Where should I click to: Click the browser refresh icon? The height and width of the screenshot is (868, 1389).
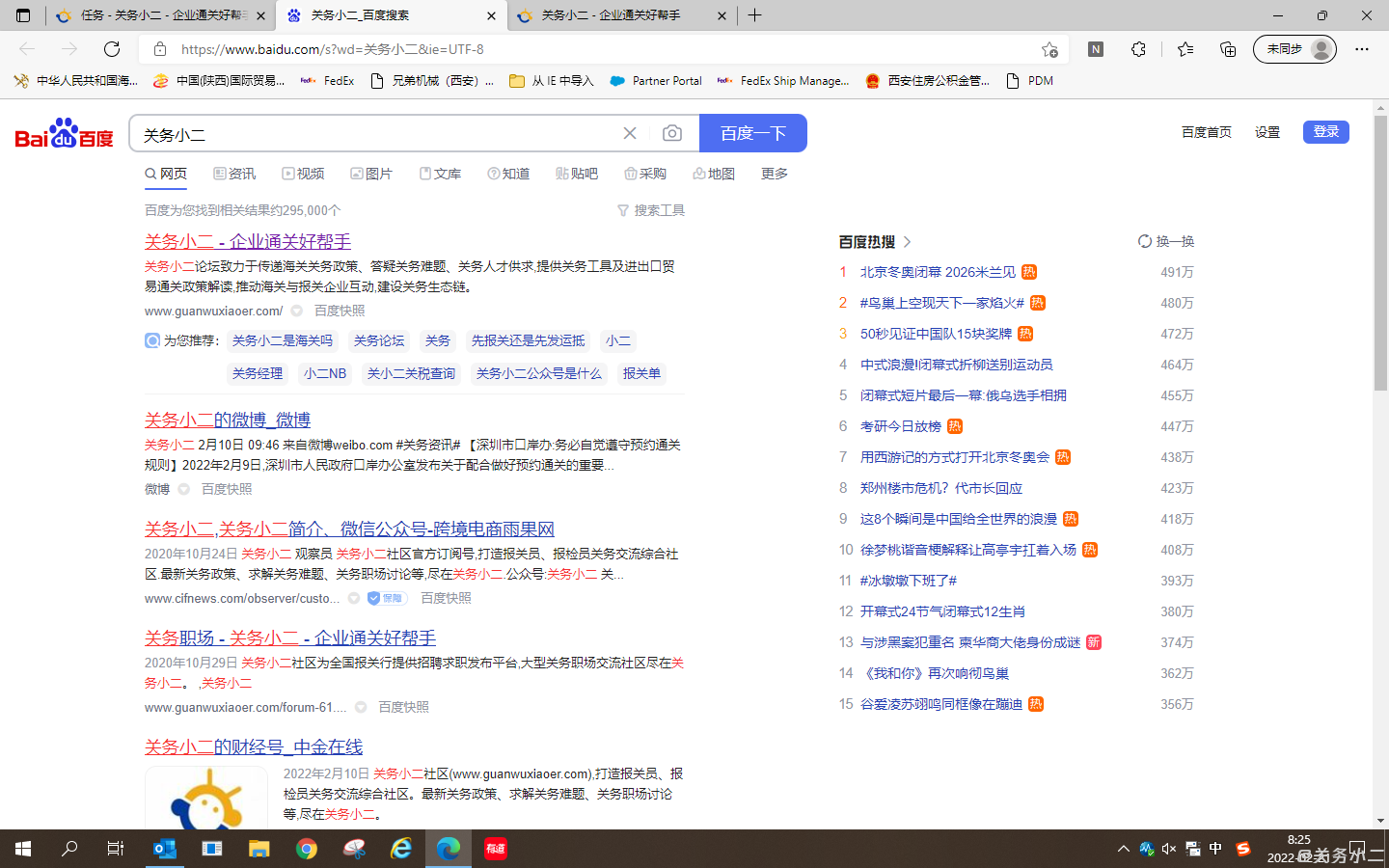coord(112,49)
